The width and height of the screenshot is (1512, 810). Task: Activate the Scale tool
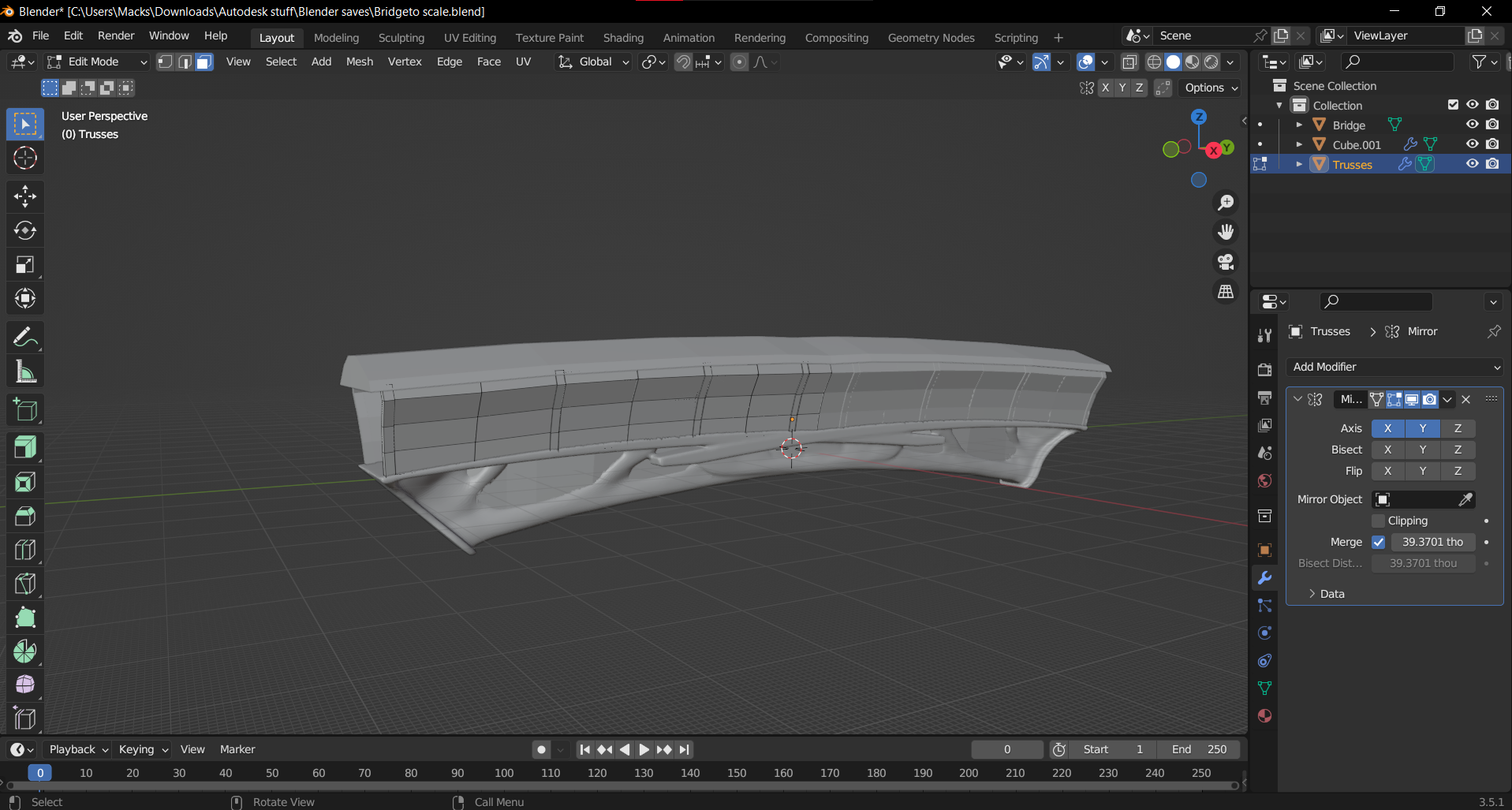pyautogui.click(x=25, y=264)
